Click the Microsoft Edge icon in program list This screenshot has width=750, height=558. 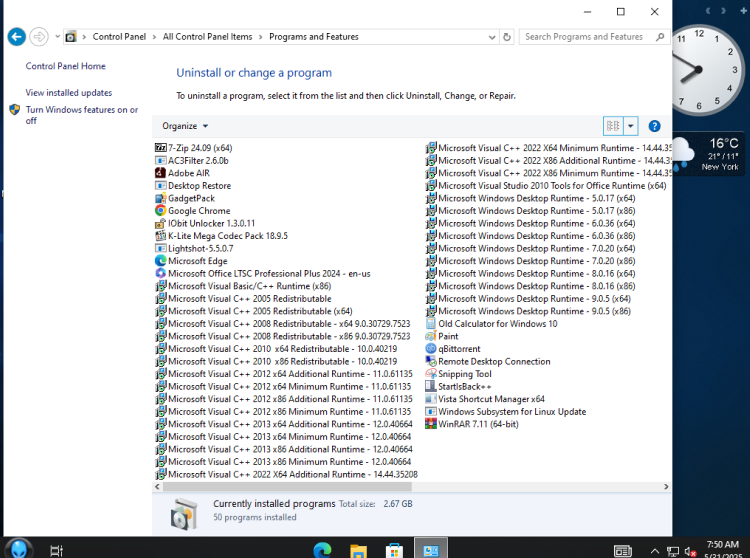pos(161,261)
